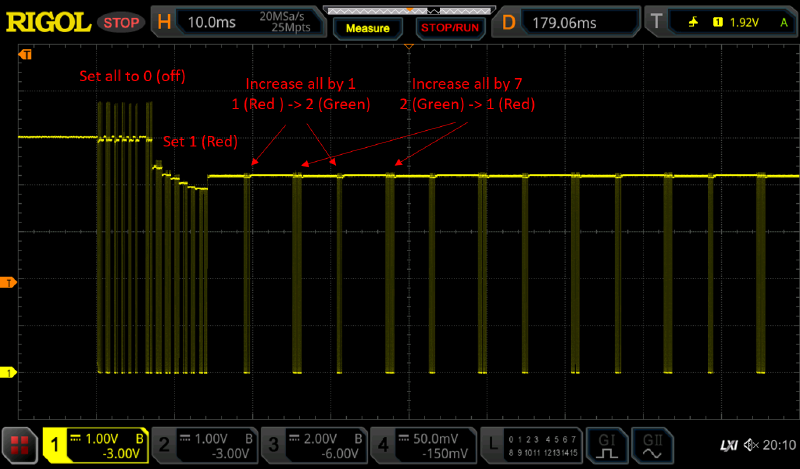Toggle channel 1 with 1.00V scale
Screen dimensions: 800x469
tap(97, 443)
